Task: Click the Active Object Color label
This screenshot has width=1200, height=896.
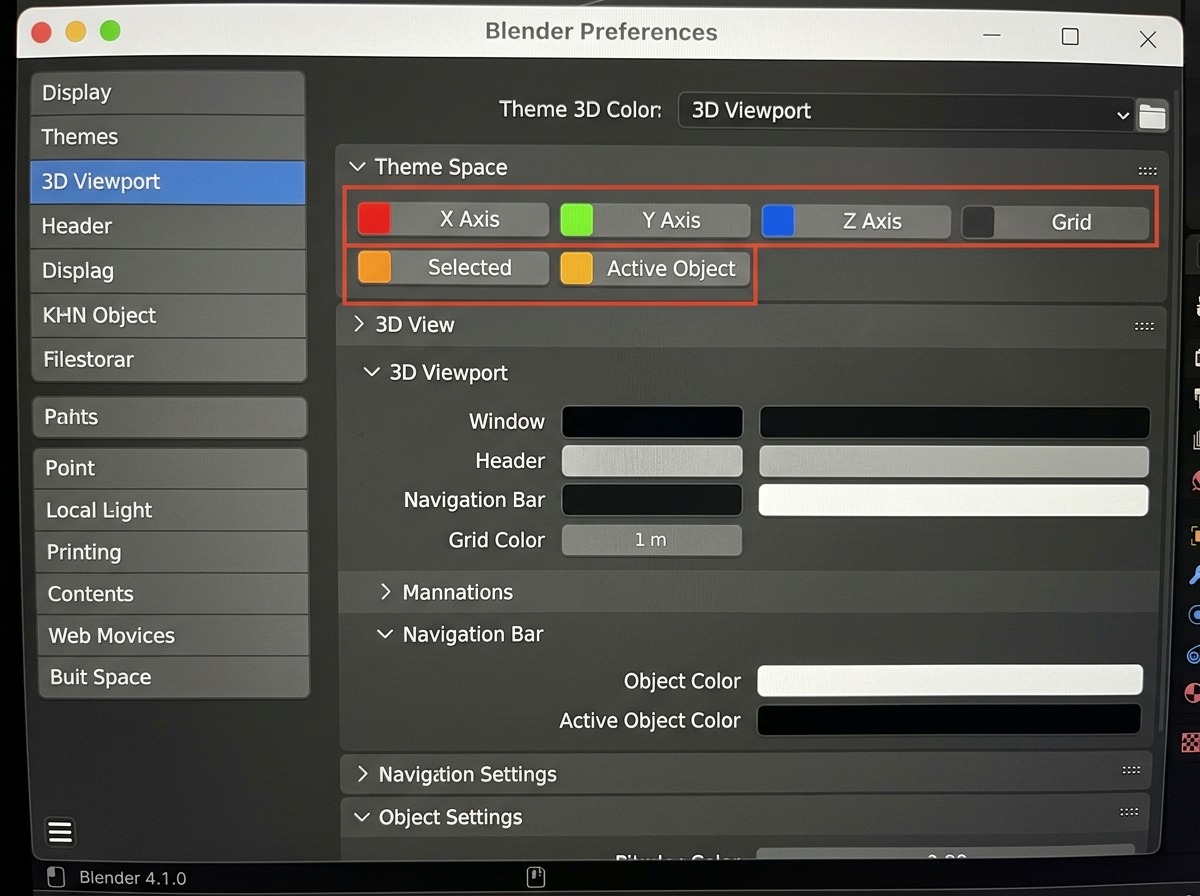Action: click(x=650, y=720)
